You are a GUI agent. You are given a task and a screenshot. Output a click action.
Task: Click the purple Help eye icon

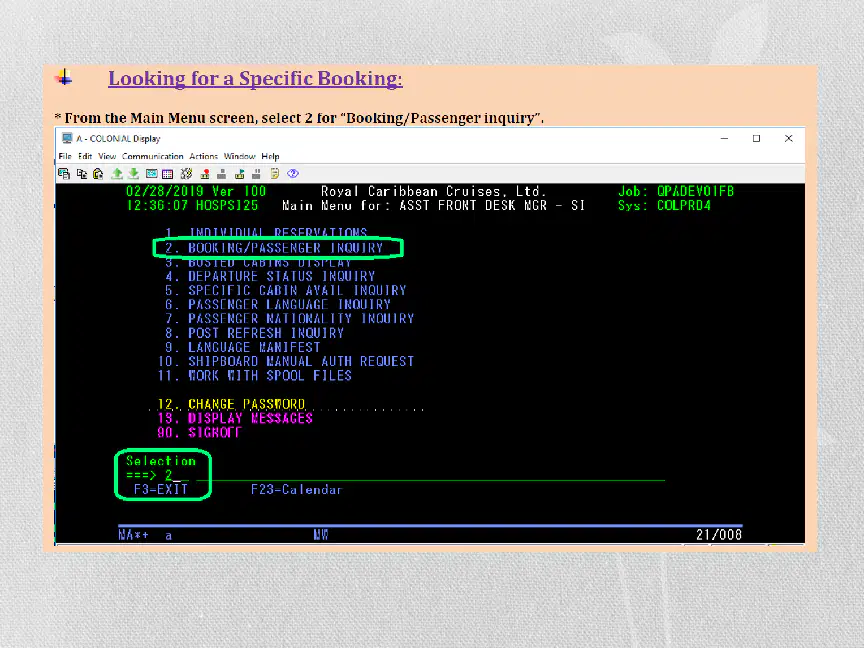coord(293,174)
